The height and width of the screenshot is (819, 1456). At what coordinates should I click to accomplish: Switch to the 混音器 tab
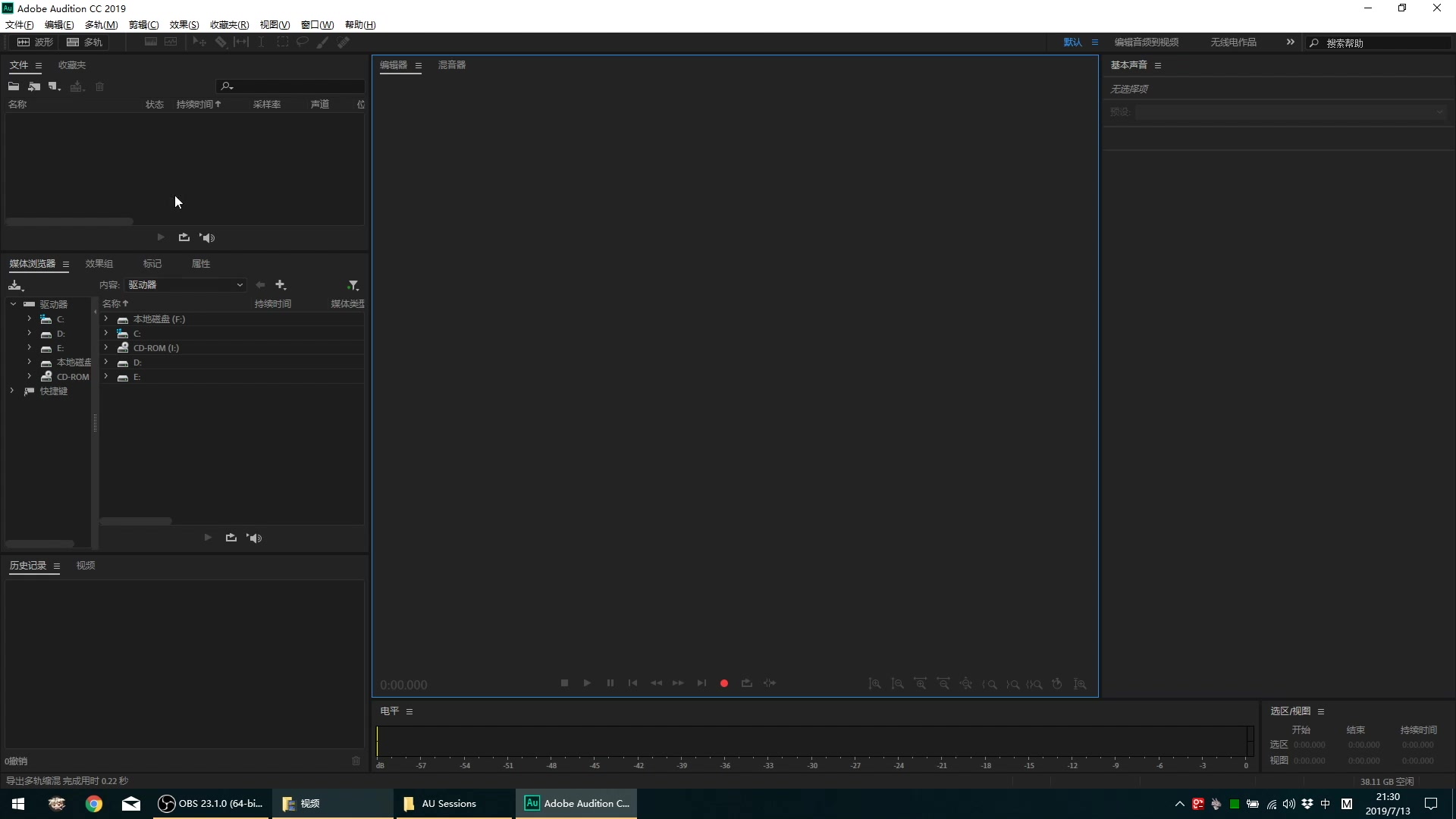pos(451,65)
